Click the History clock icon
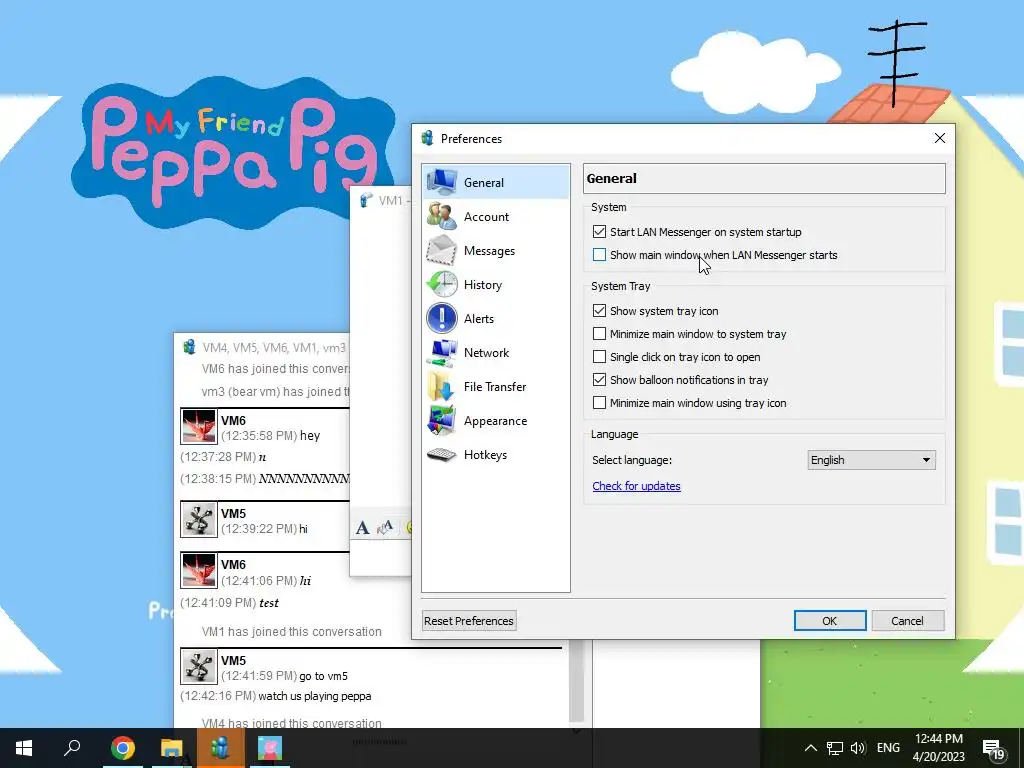 point(442,284)
